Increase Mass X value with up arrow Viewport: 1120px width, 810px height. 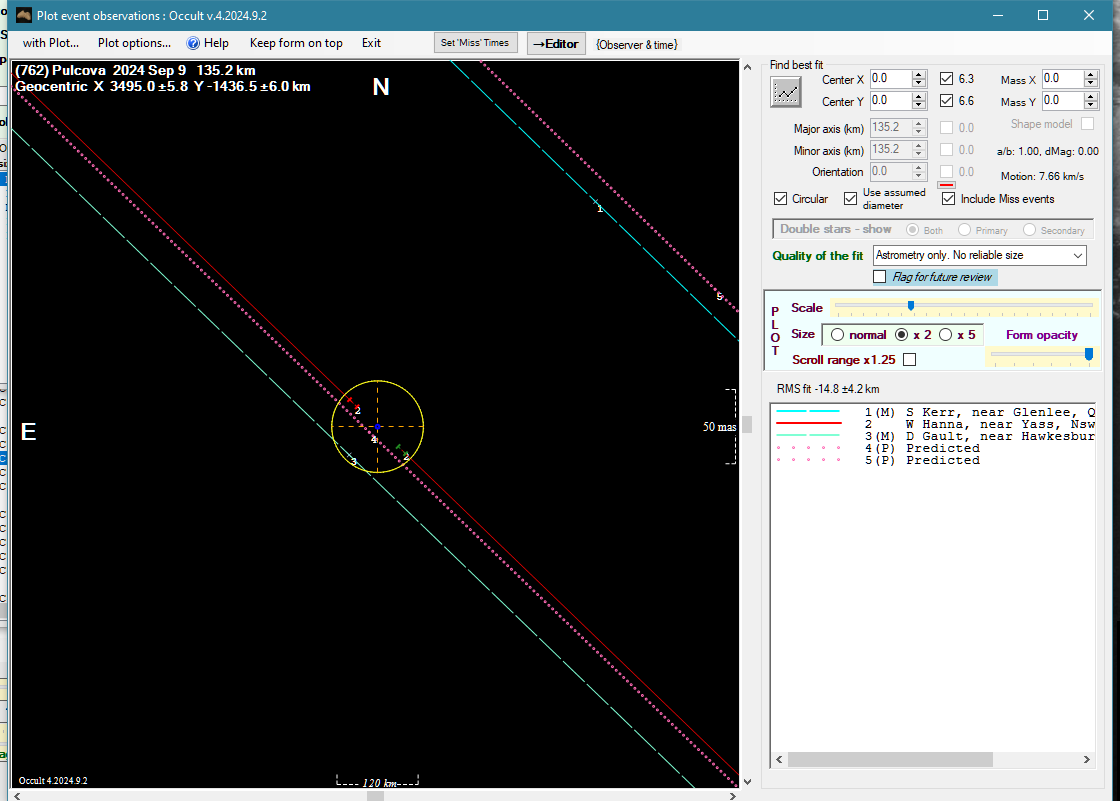(x=1090, y=74)
